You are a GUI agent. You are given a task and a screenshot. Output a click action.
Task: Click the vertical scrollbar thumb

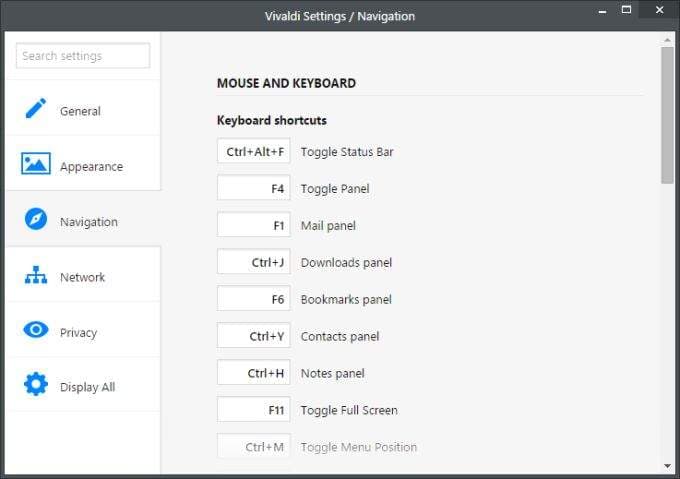[667, 115]
